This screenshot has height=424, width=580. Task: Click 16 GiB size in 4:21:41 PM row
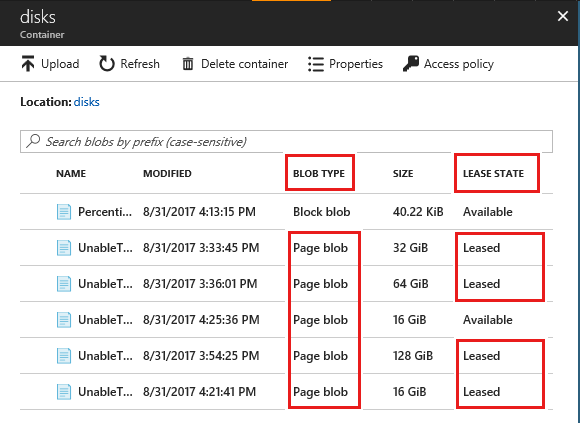[409, 392]
